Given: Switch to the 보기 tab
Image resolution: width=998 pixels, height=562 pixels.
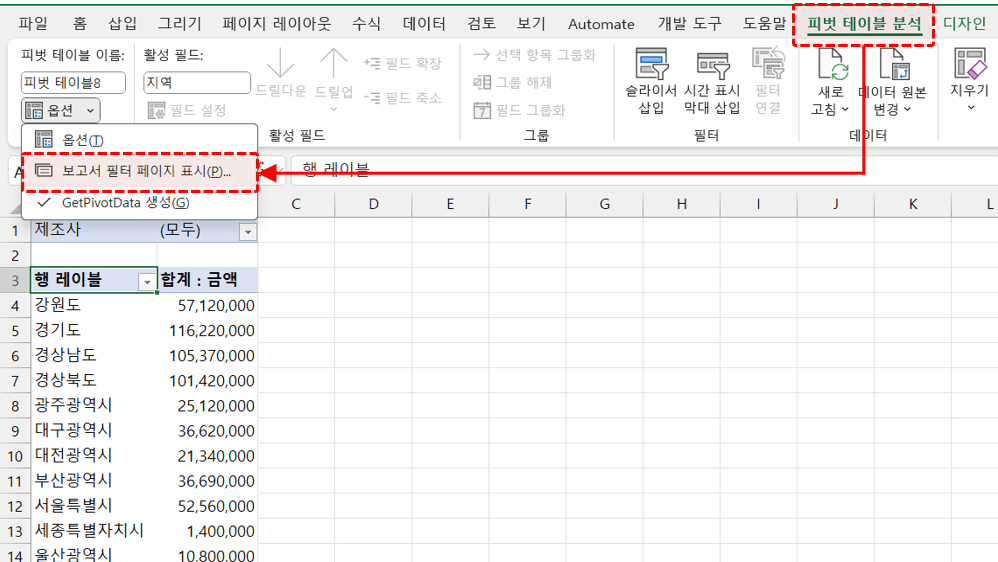Looking at the screenshot, I should [x=531, y=24].
